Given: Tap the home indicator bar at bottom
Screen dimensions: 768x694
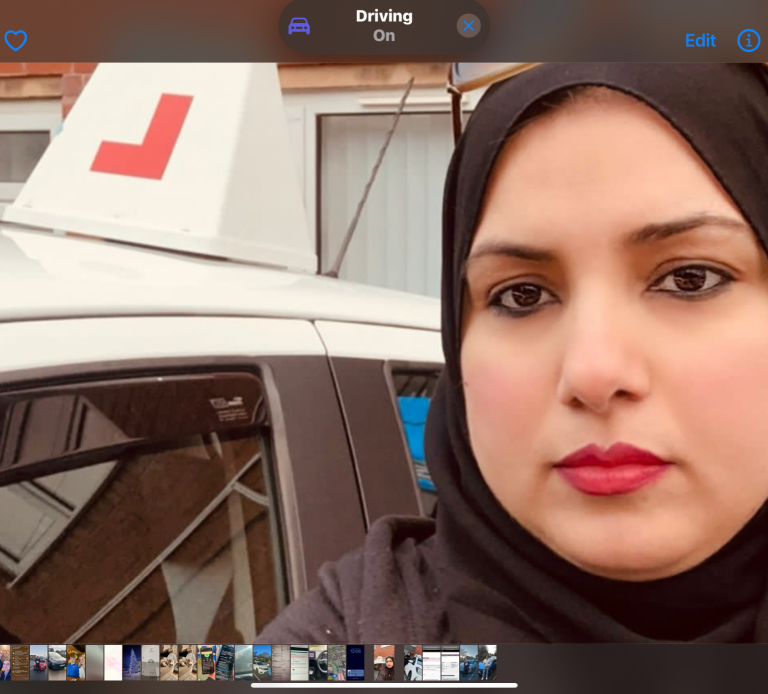Looking at the screenshot, I should tap(384, 685).
